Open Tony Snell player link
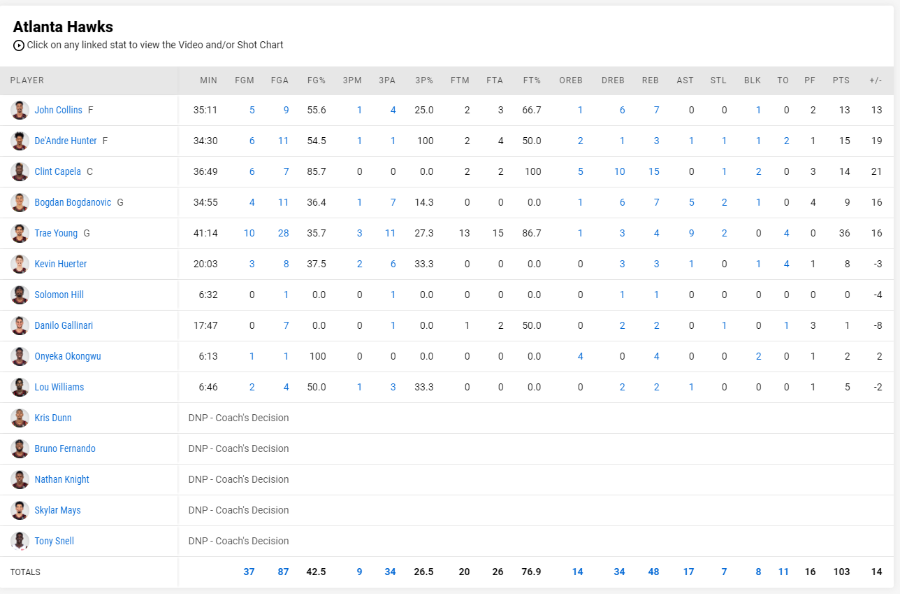900x594 pixels. tap(54, 541)
